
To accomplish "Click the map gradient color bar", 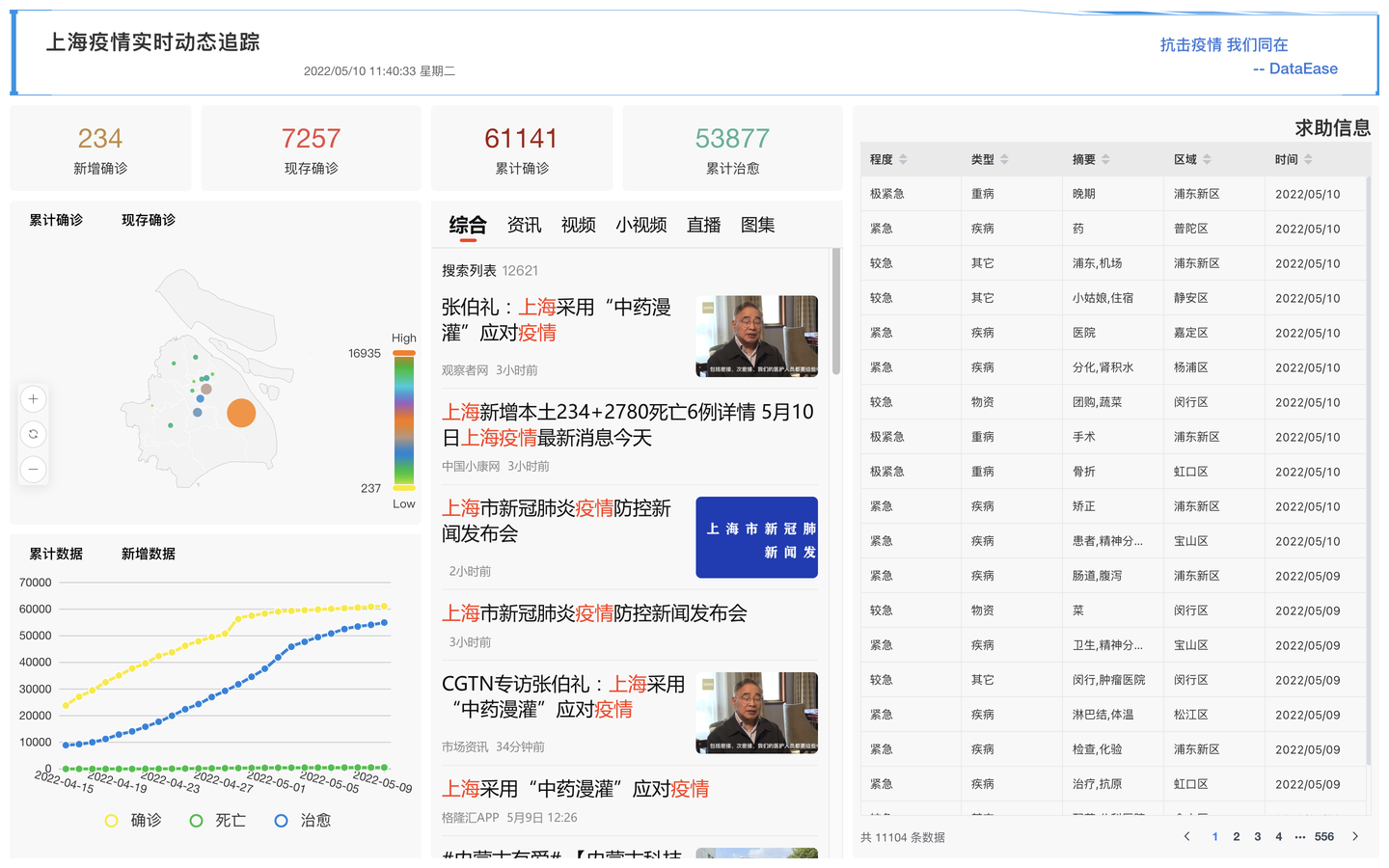I will click(x=404, y=420).
